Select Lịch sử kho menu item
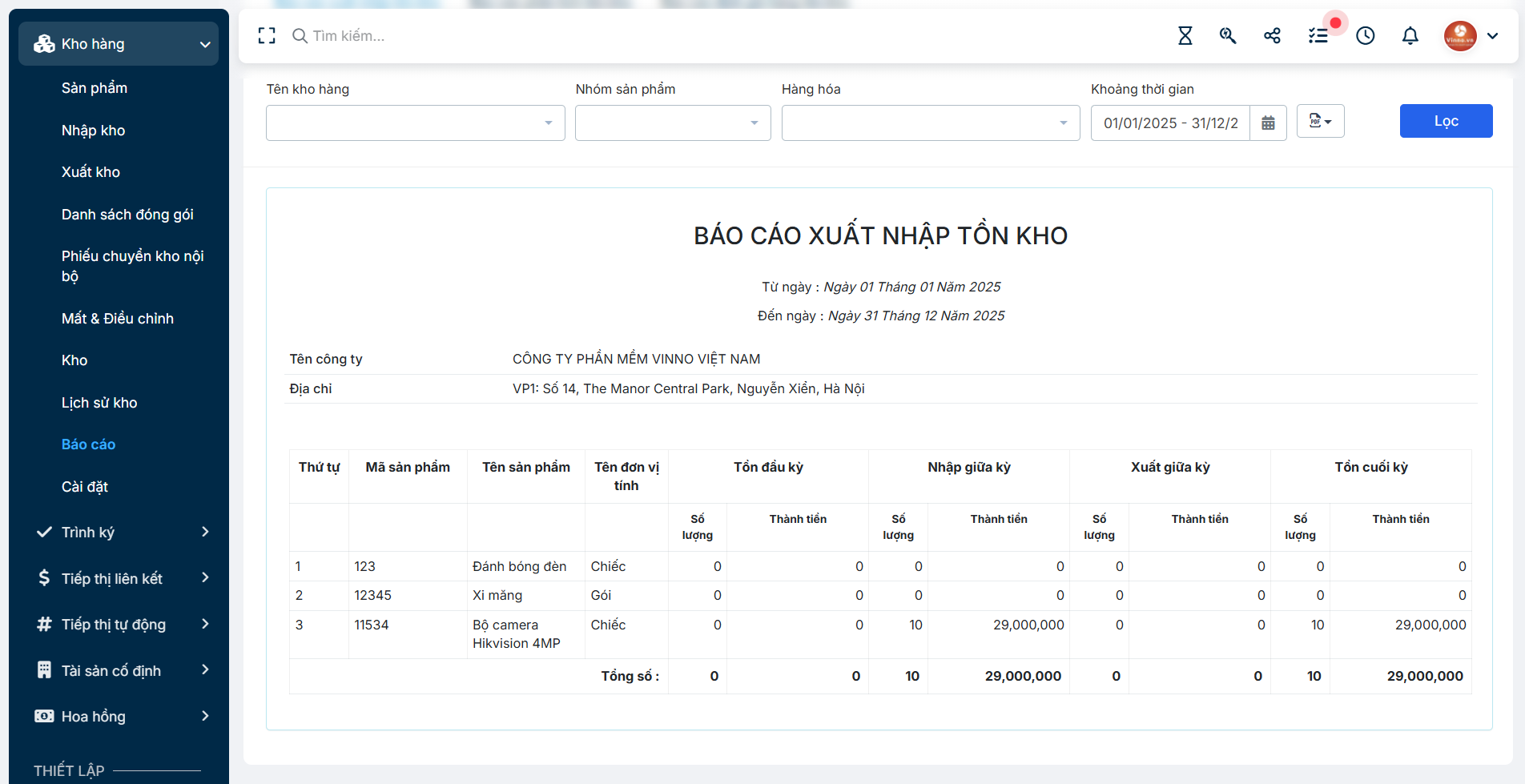 99,403
